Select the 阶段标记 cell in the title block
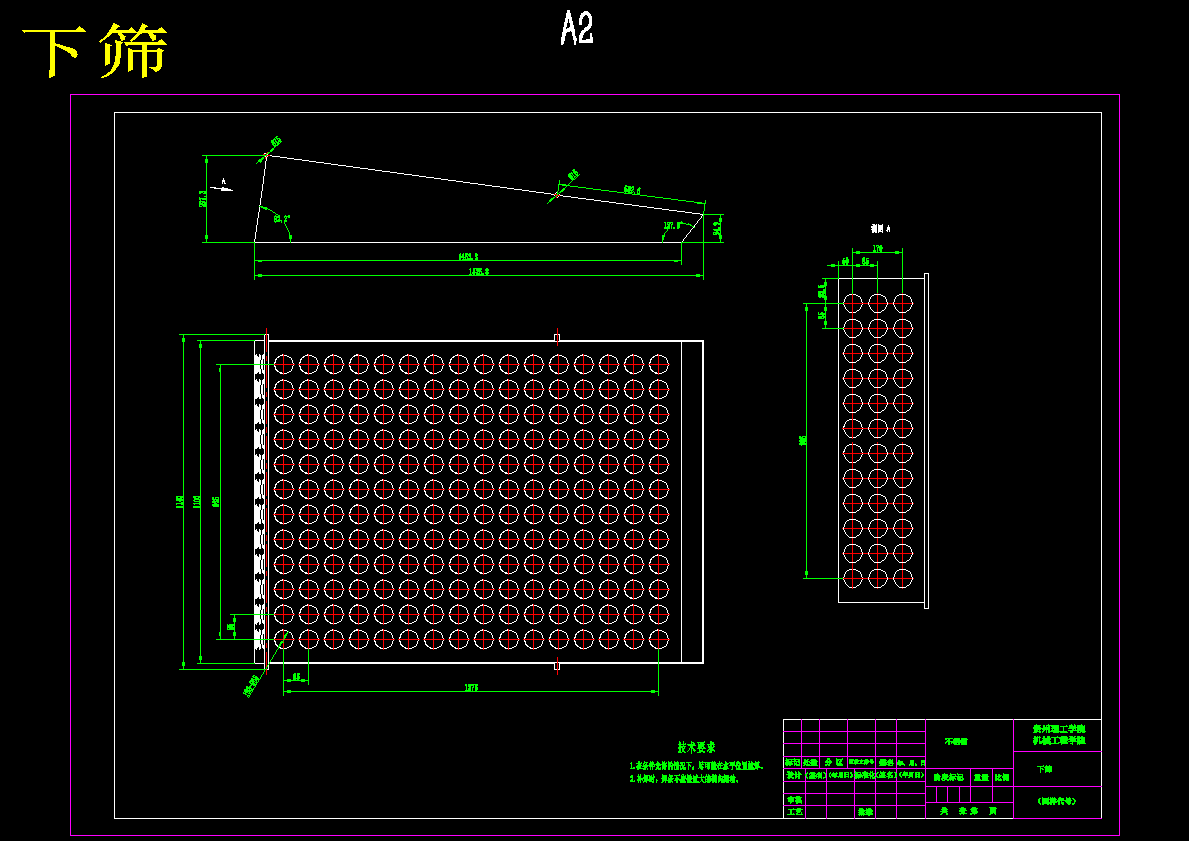The height and width of the screenshot is (841, 1189). [x=949, y=777]
